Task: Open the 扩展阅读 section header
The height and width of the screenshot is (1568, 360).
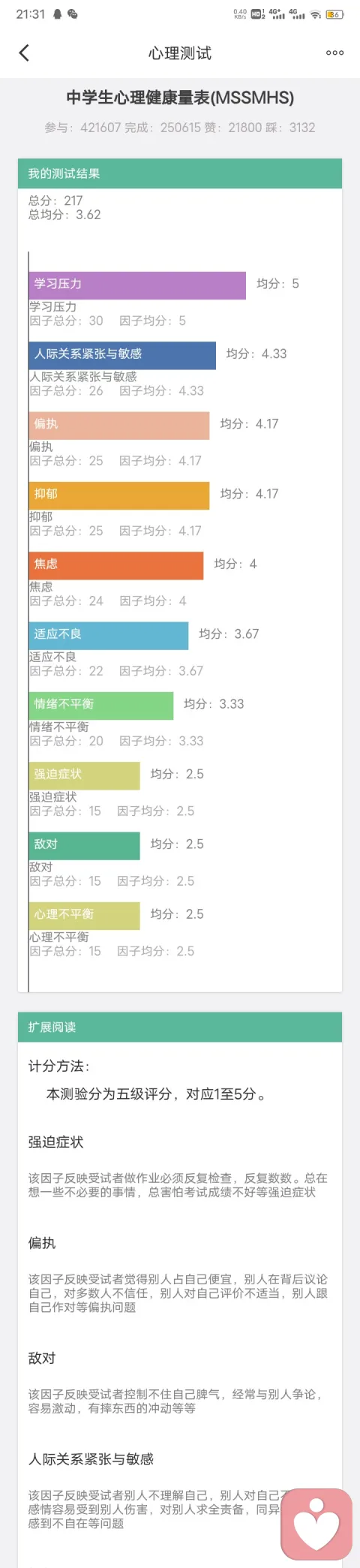Action: 180,1027
